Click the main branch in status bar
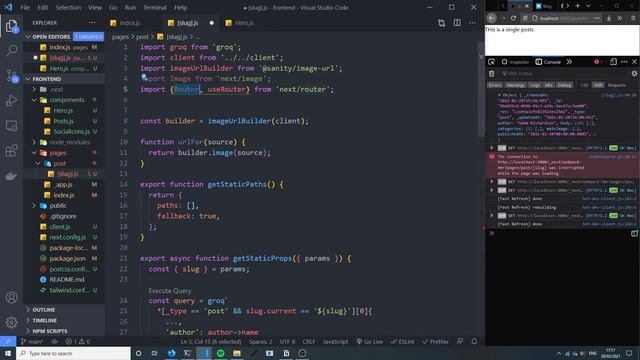Screen dimensions: 640x360 (x=32, y=341)
